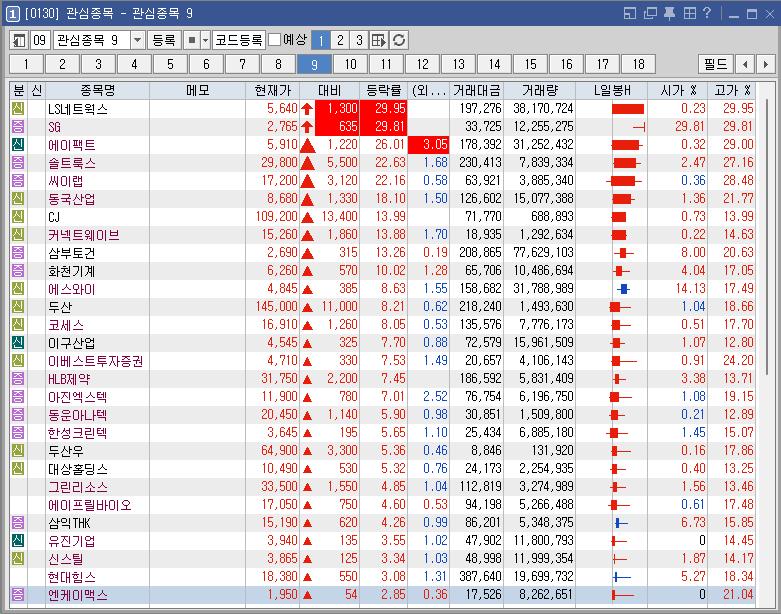781x614 pixels.
Task: Click the pin window icon in title bar
Action: click(669, 13)
